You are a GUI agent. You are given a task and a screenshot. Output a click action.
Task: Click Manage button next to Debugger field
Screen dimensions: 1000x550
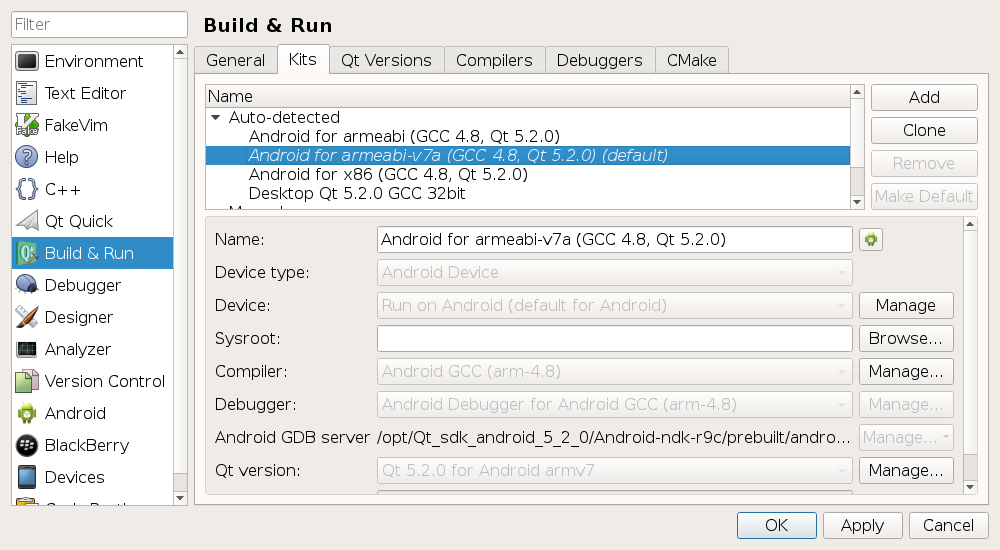click(x=906, y=405)
